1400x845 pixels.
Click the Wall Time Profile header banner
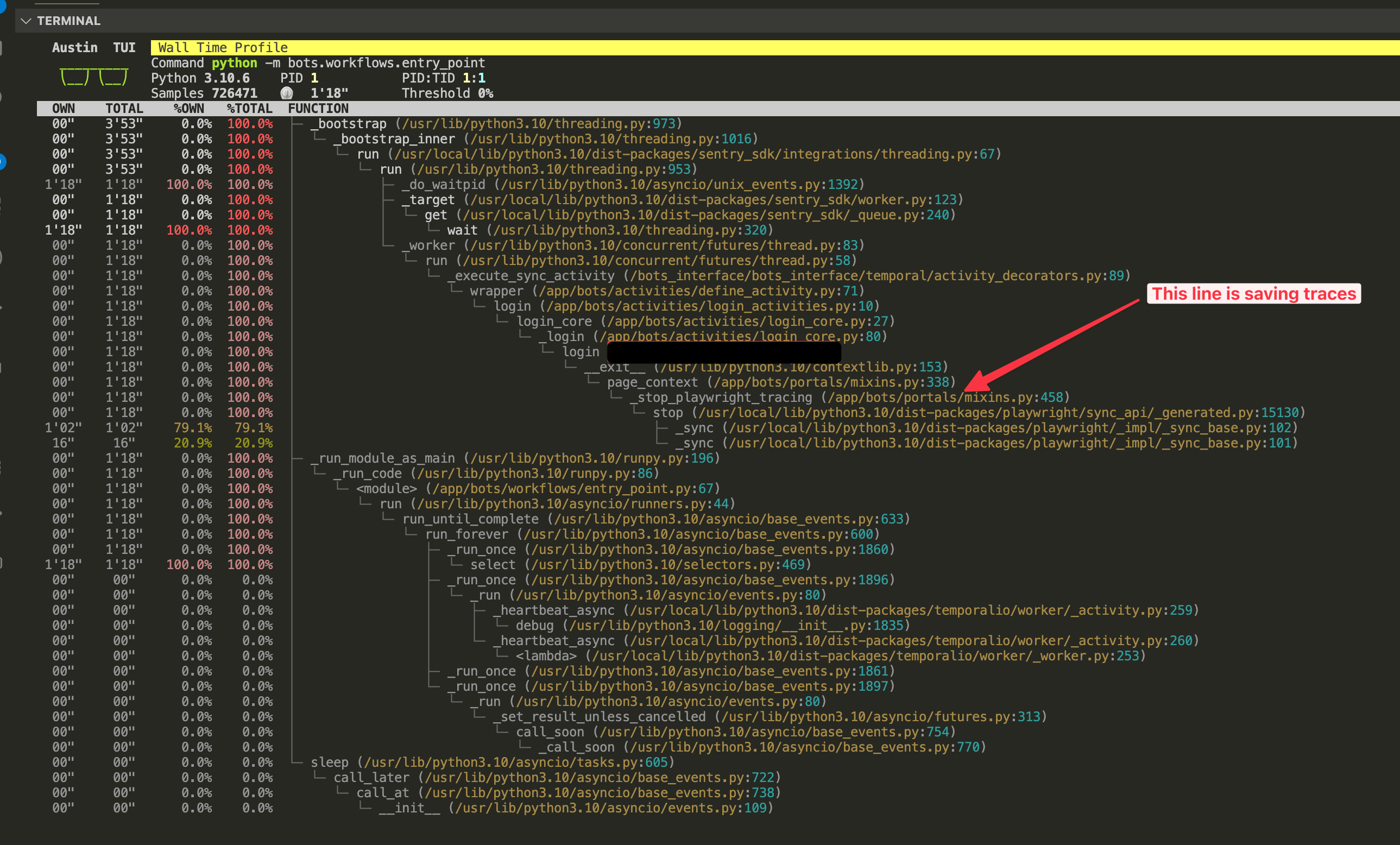[x=222, y=47]
